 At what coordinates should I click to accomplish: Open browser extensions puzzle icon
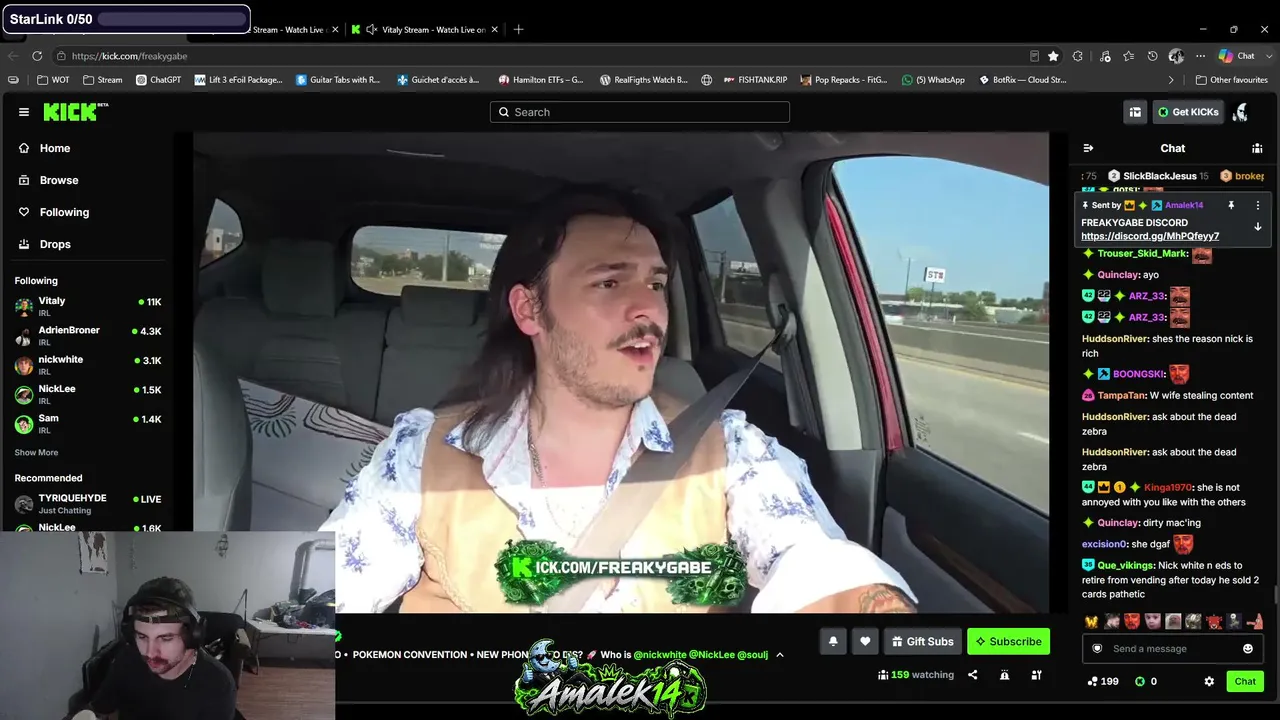point(1078,56)
